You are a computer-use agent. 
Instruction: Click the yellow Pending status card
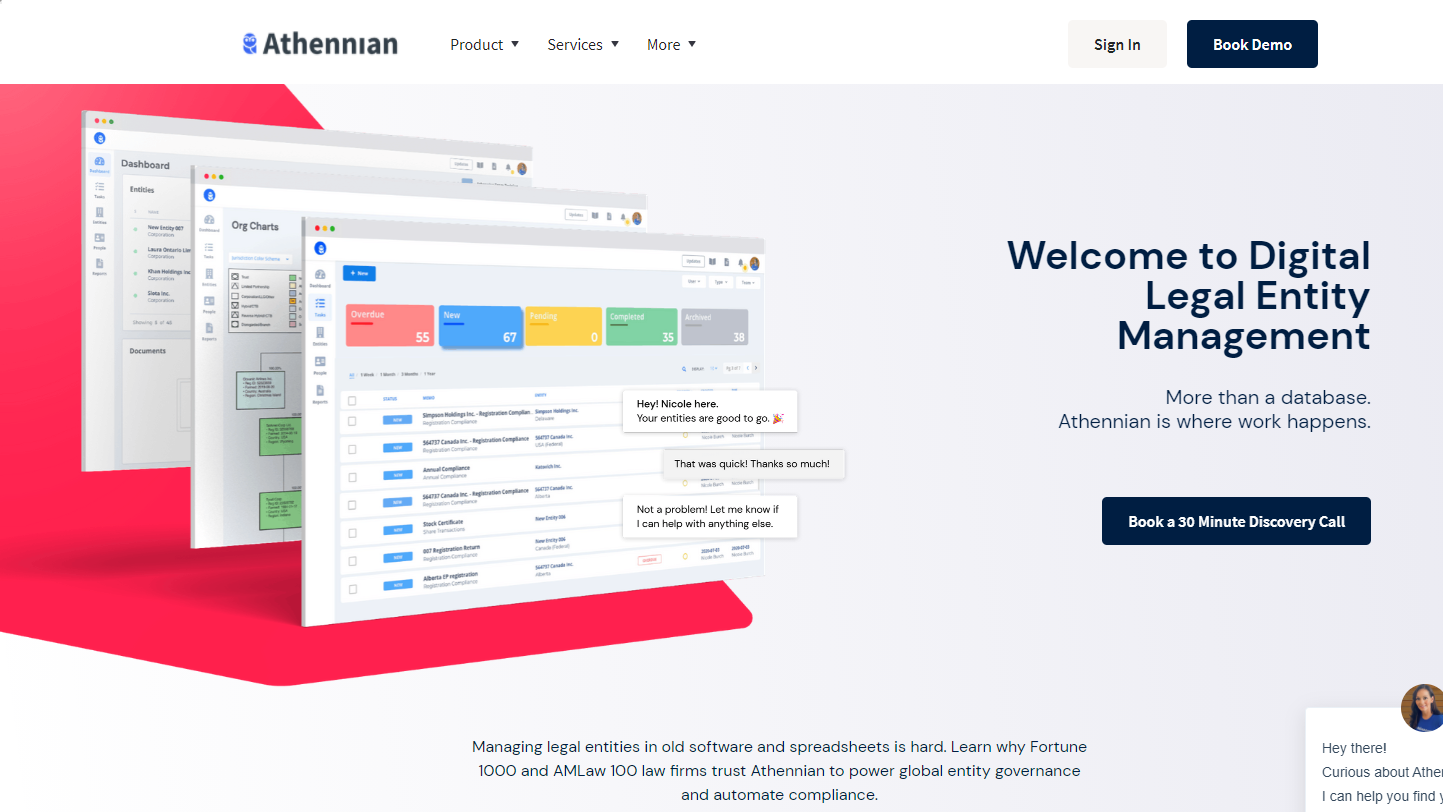pyautogui.click(x=563, y=327)
